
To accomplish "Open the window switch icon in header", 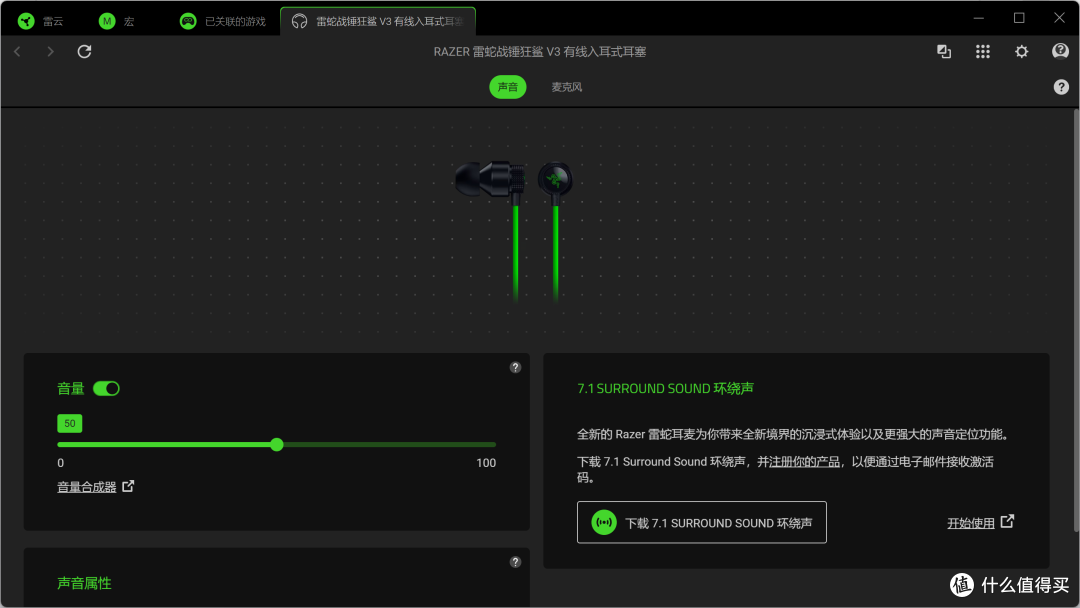I will pyautogui.click(x=944, y=52).
